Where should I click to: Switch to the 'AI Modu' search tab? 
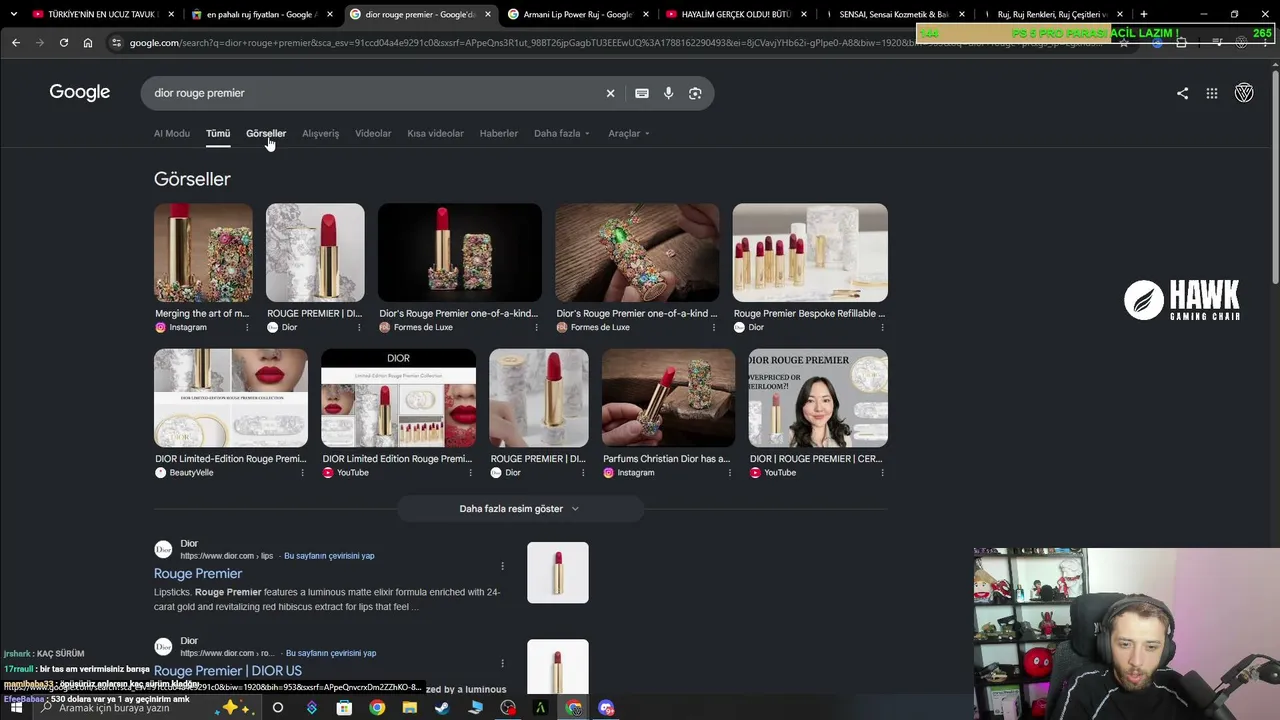point(172,133)
